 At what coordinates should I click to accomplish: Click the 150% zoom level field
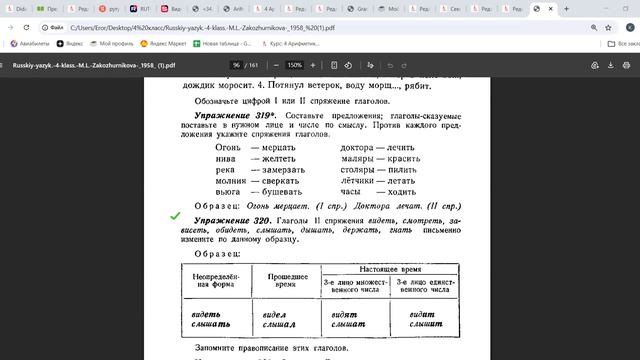click(294, 65)
